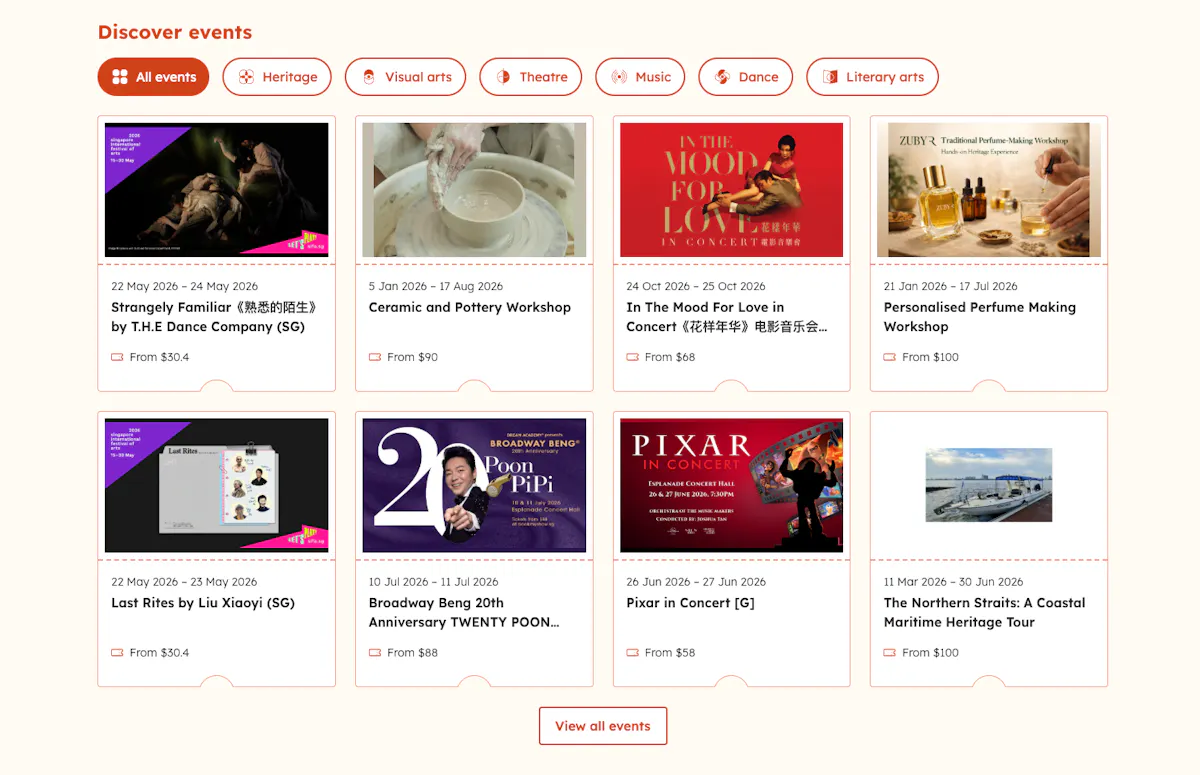The width and height of the screenshot is (1200, 775).
Task: Click the From $68 price text
Action: coord(670,357)
